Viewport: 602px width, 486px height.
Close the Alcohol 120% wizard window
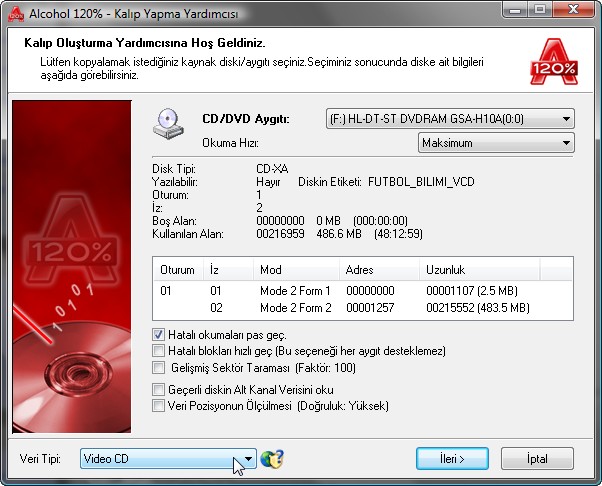click(574, 10)
